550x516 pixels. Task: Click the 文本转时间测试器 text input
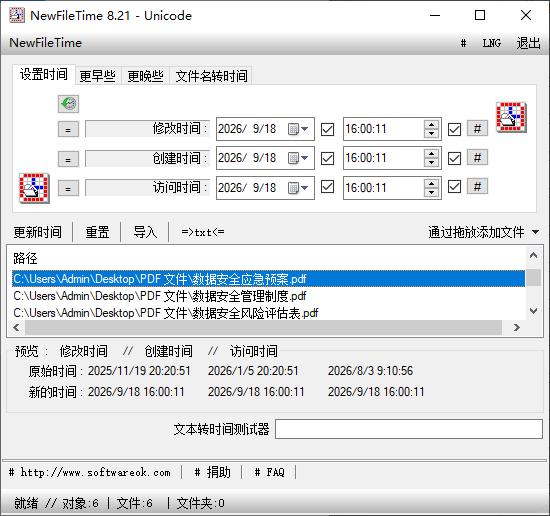409,429
